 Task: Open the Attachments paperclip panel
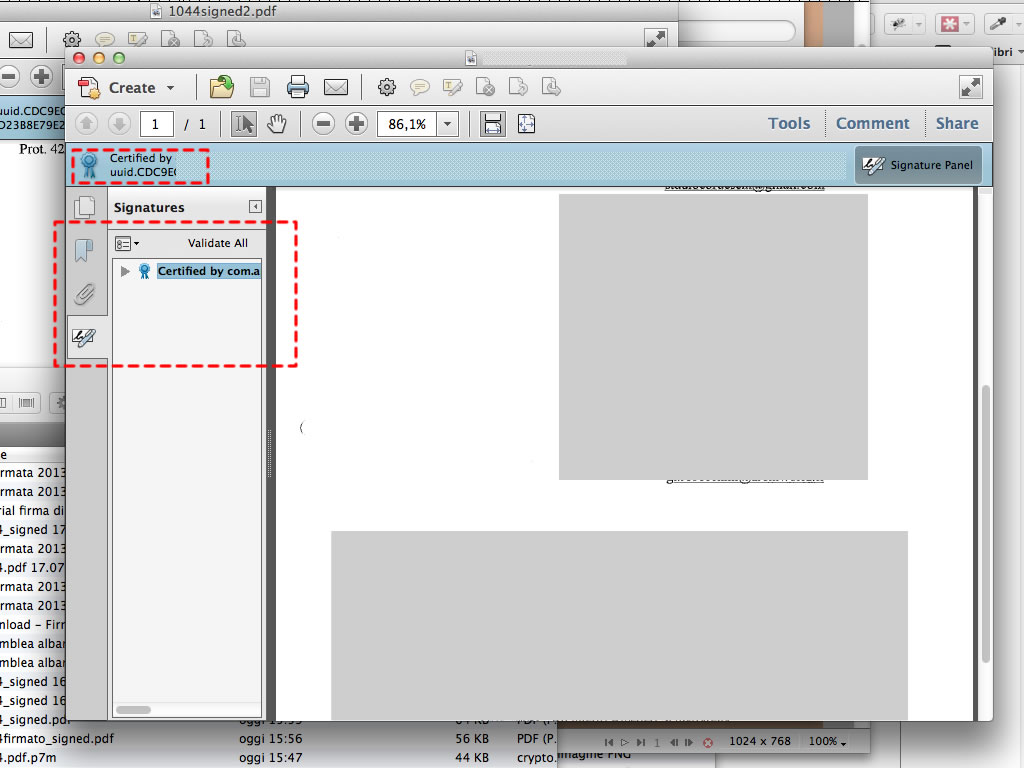point(85,294)
